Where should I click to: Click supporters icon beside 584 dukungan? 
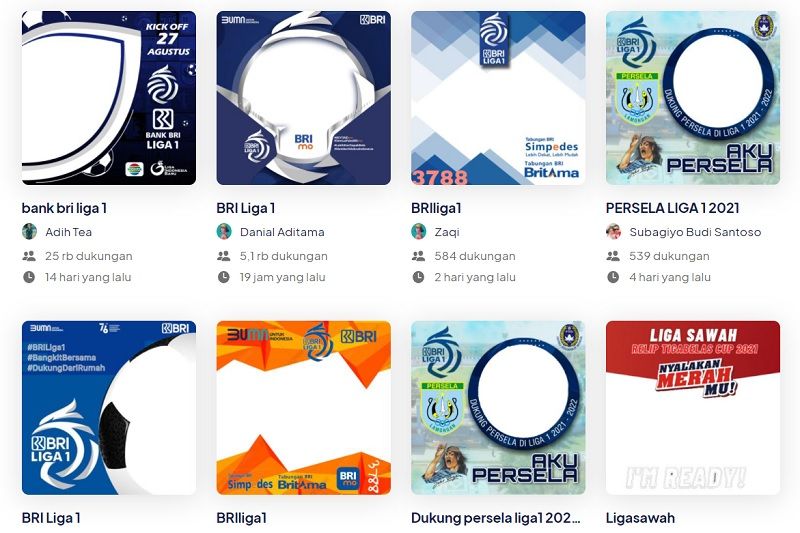click(x=418, y=256)
